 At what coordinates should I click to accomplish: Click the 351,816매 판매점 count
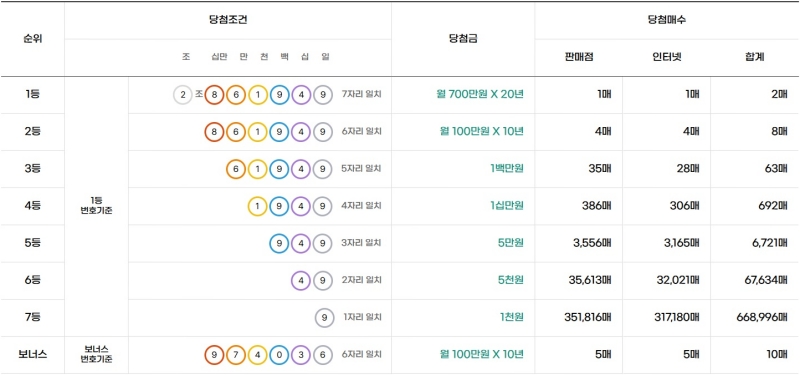pyautogui.click(x=588, y=317)
